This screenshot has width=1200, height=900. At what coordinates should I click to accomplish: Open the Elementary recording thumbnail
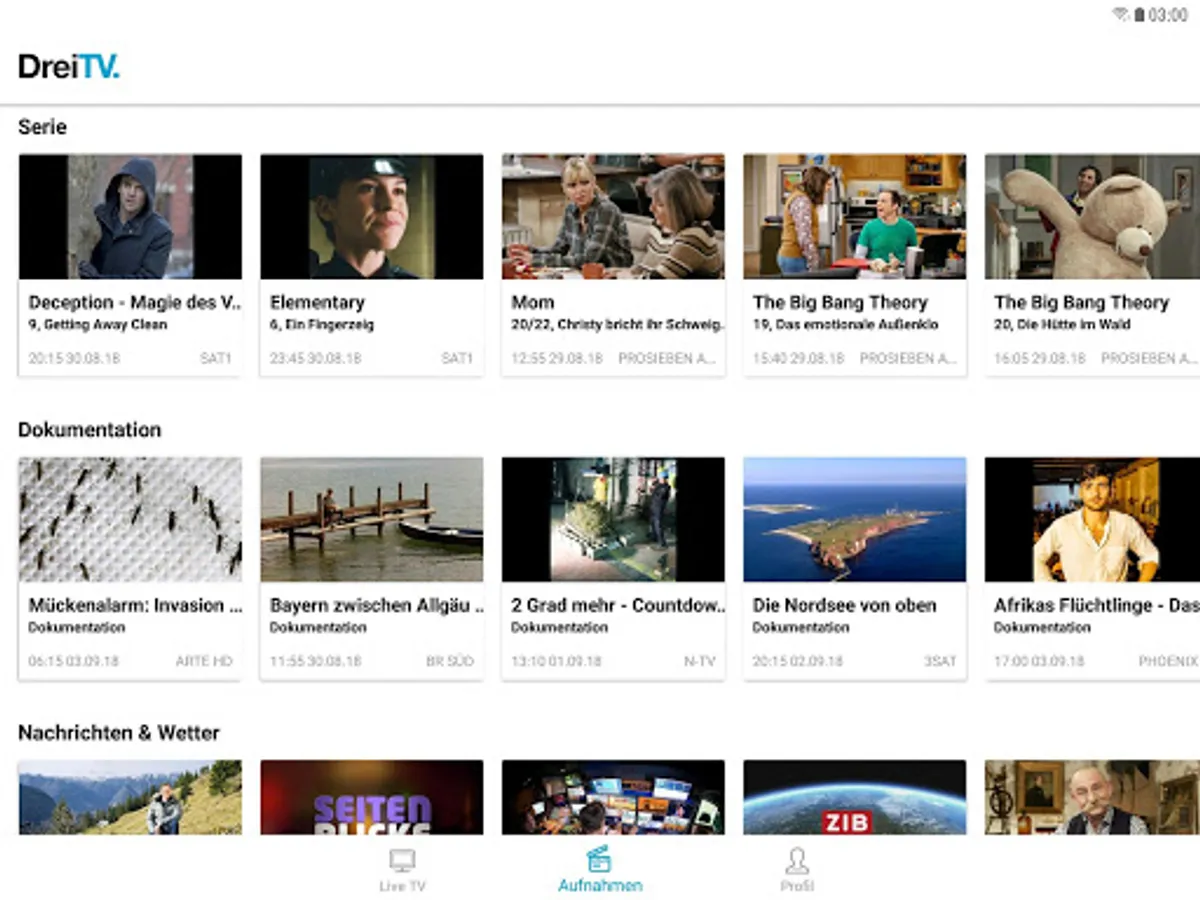371,217
